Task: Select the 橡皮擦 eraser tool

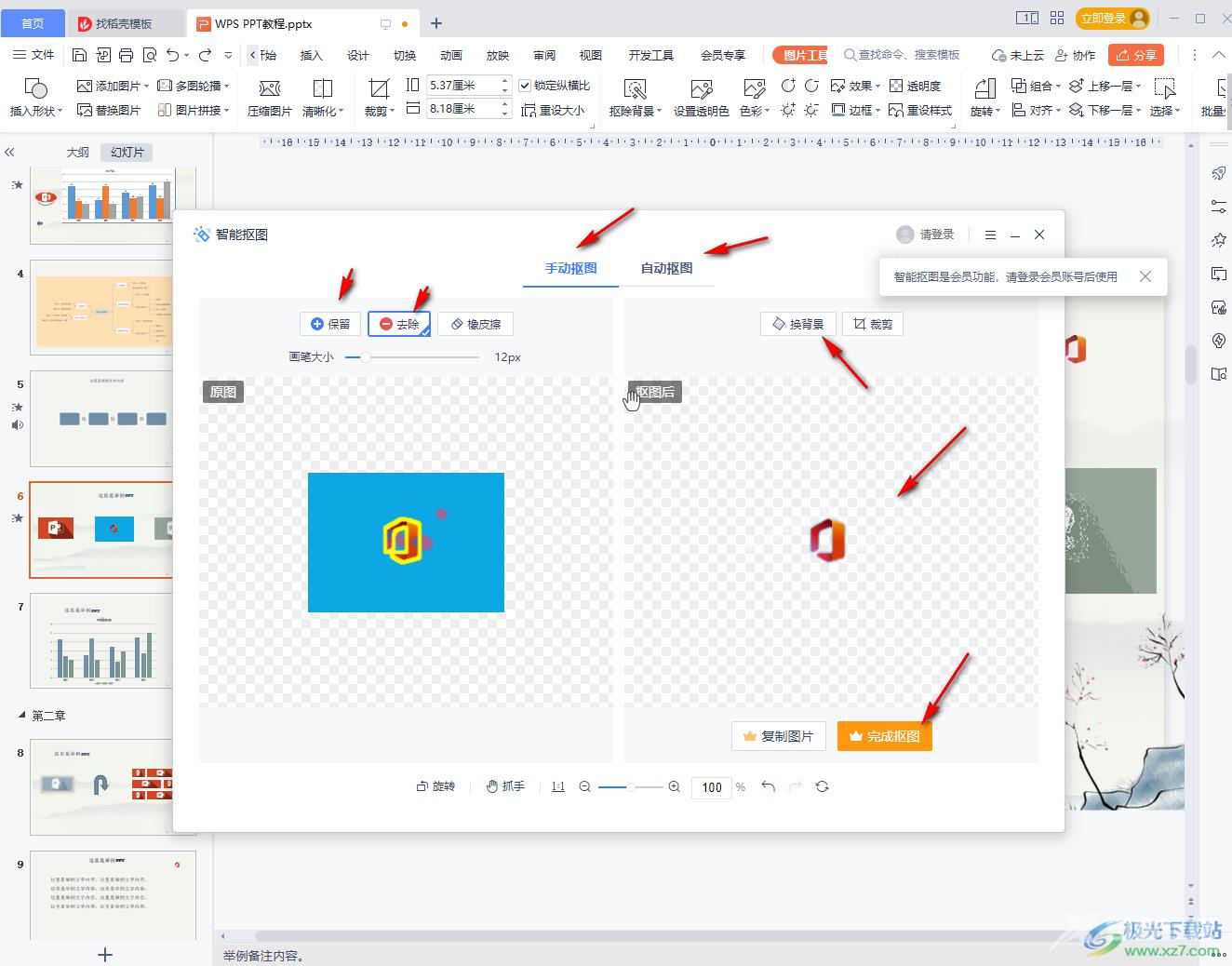Action: tap(475, 324)
